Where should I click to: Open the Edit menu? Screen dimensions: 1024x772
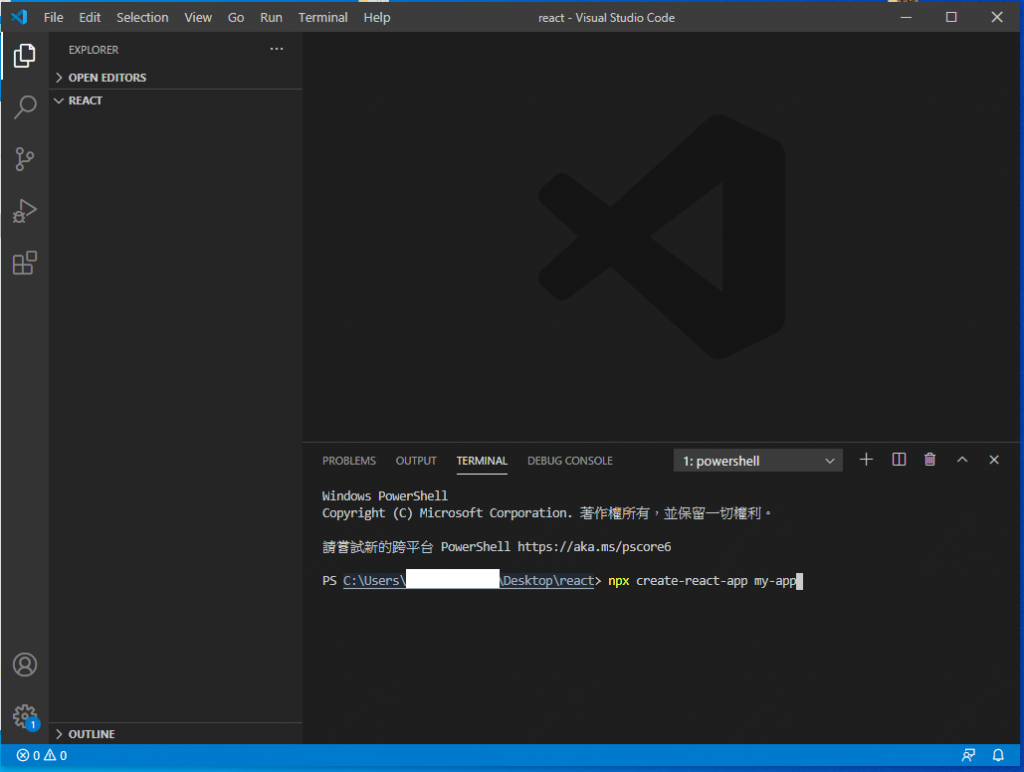[89, 18]
